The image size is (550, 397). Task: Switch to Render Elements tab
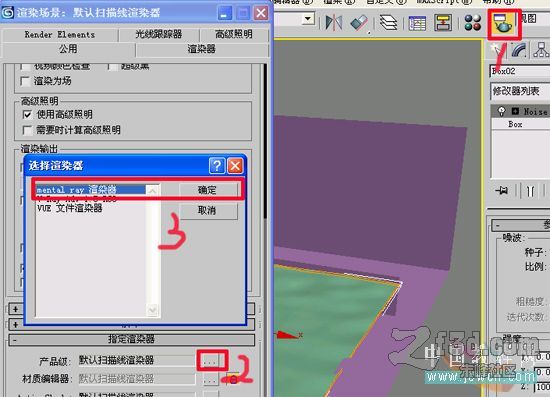click(x=60, y=34)
